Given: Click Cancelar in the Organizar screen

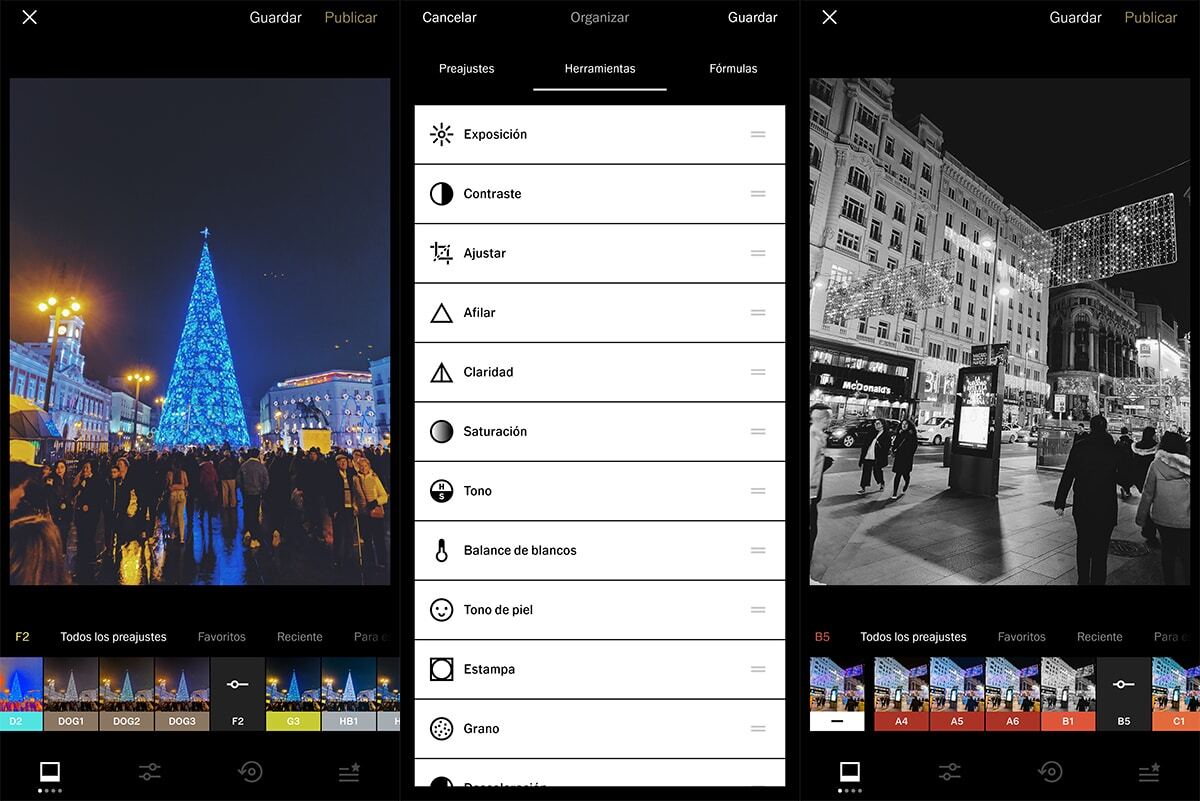Looking at the screenshot, I should tap(449, 17).
